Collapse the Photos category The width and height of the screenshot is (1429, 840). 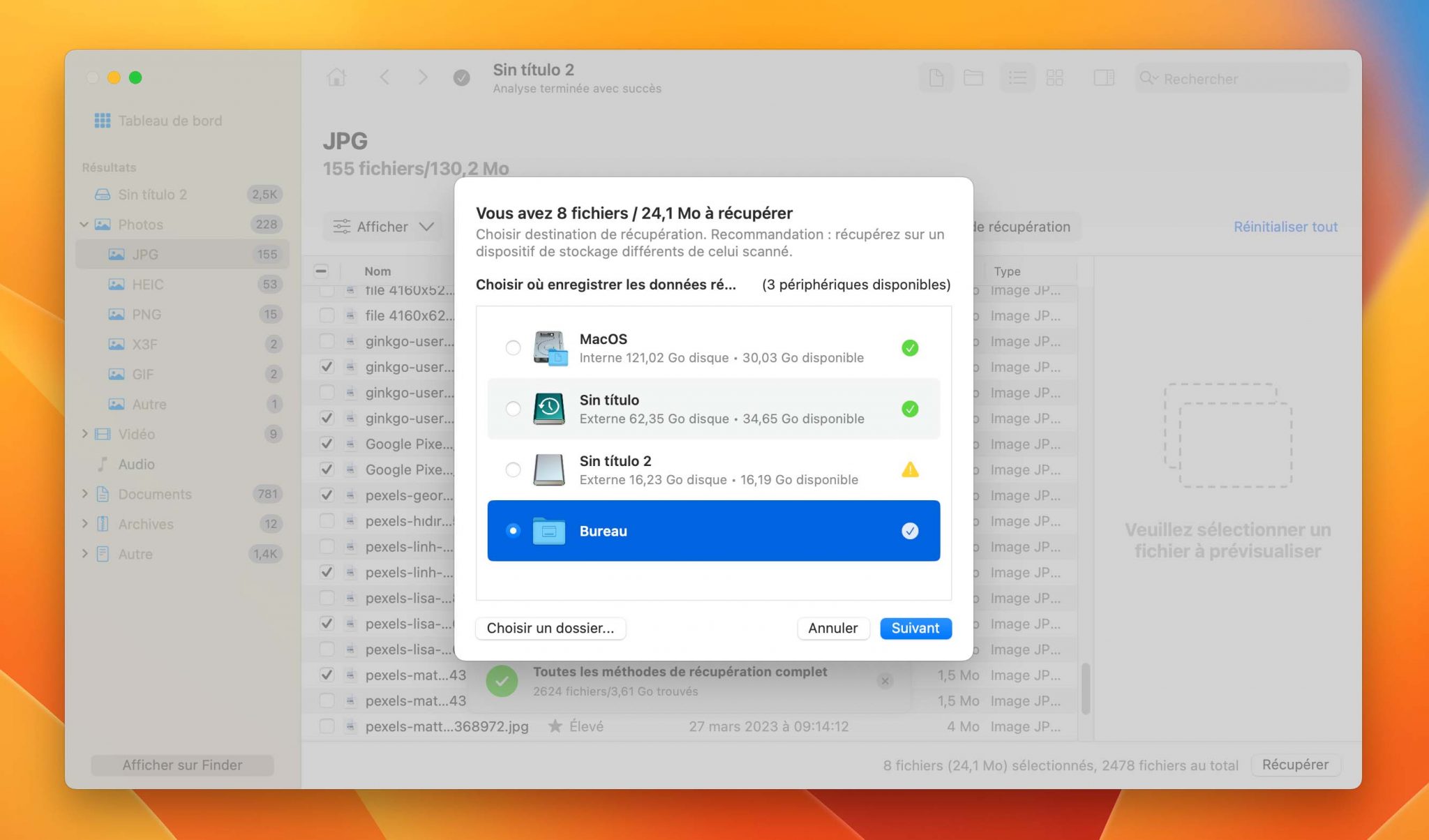[84, 225]
